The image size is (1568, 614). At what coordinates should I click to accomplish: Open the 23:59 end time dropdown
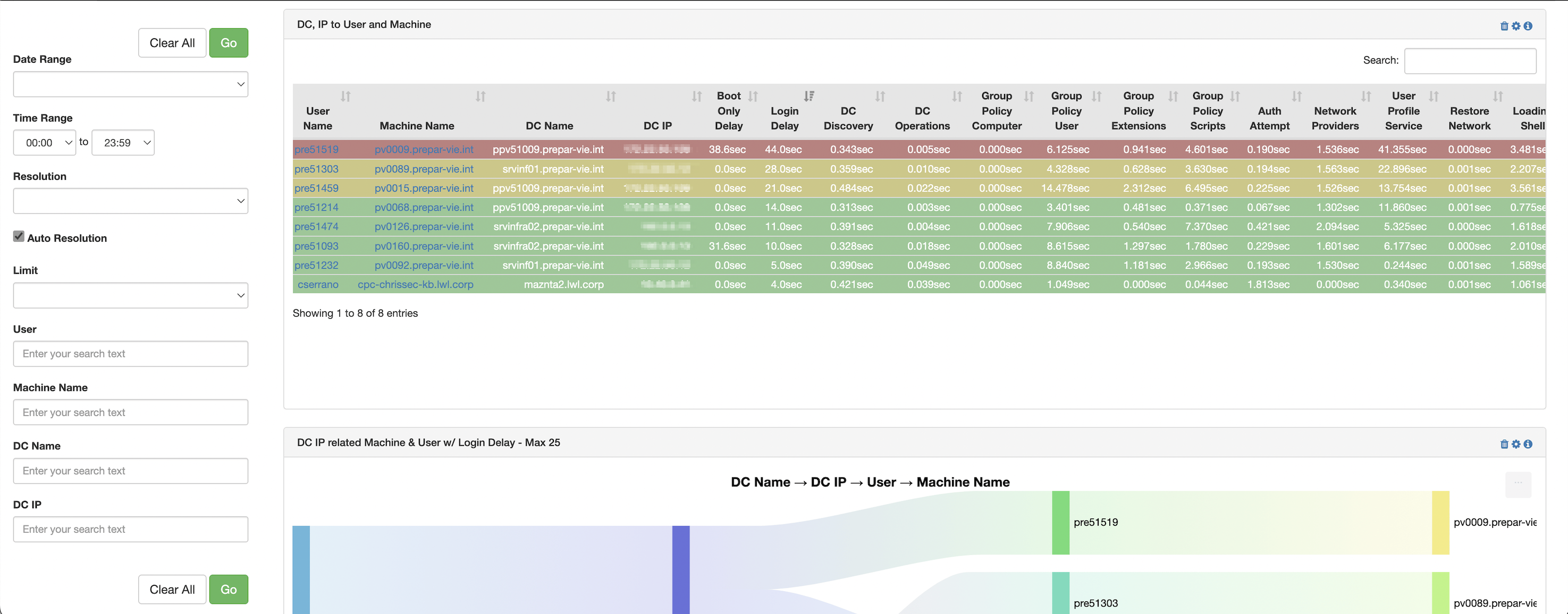[x=123, y=142]
